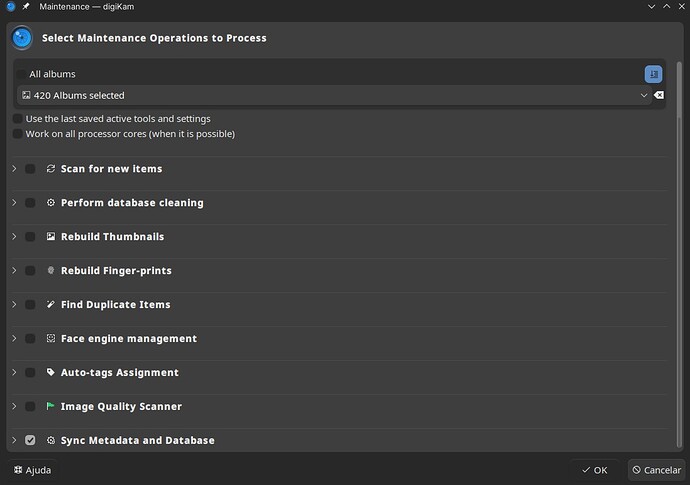This screenshot has height=485, width=690.
Task: Click the Cancelar button
Action: pyautogui.click(x=657, y=470)
